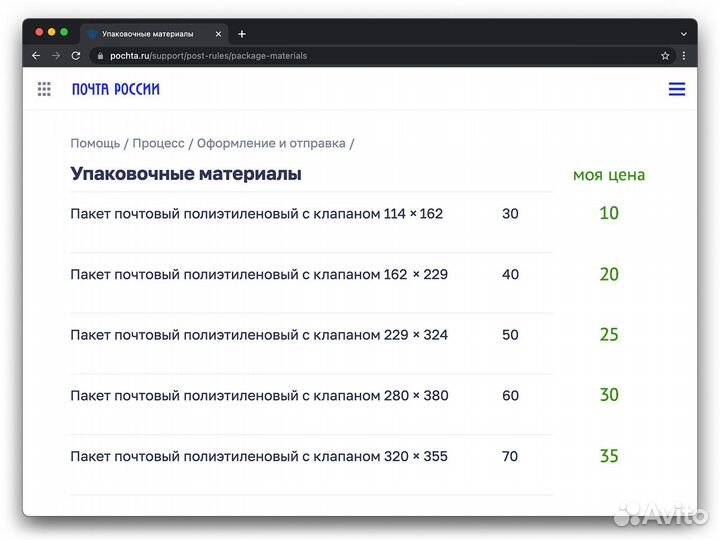Bookmark this page with the star icon
Screen dimensions: 720x540
(665, 56)
